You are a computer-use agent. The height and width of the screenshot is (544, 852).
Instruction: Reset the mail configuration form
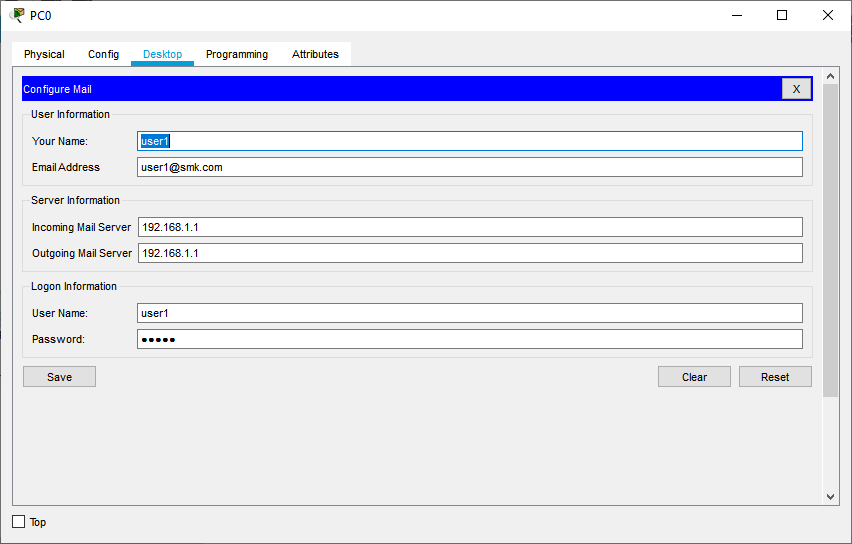[x=775, y=377]
